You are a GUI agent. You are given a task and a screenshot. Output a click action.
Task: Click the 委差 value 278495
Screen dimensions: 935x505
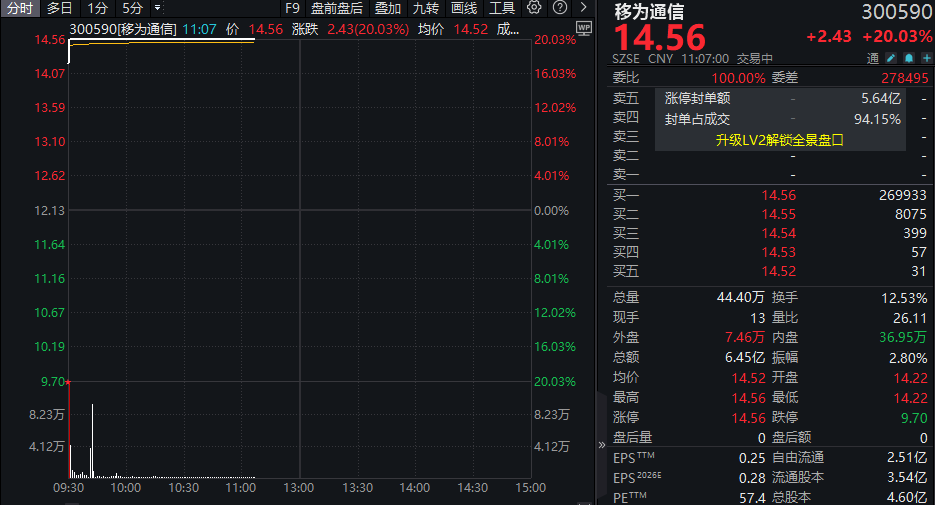(x=905, y=78)
